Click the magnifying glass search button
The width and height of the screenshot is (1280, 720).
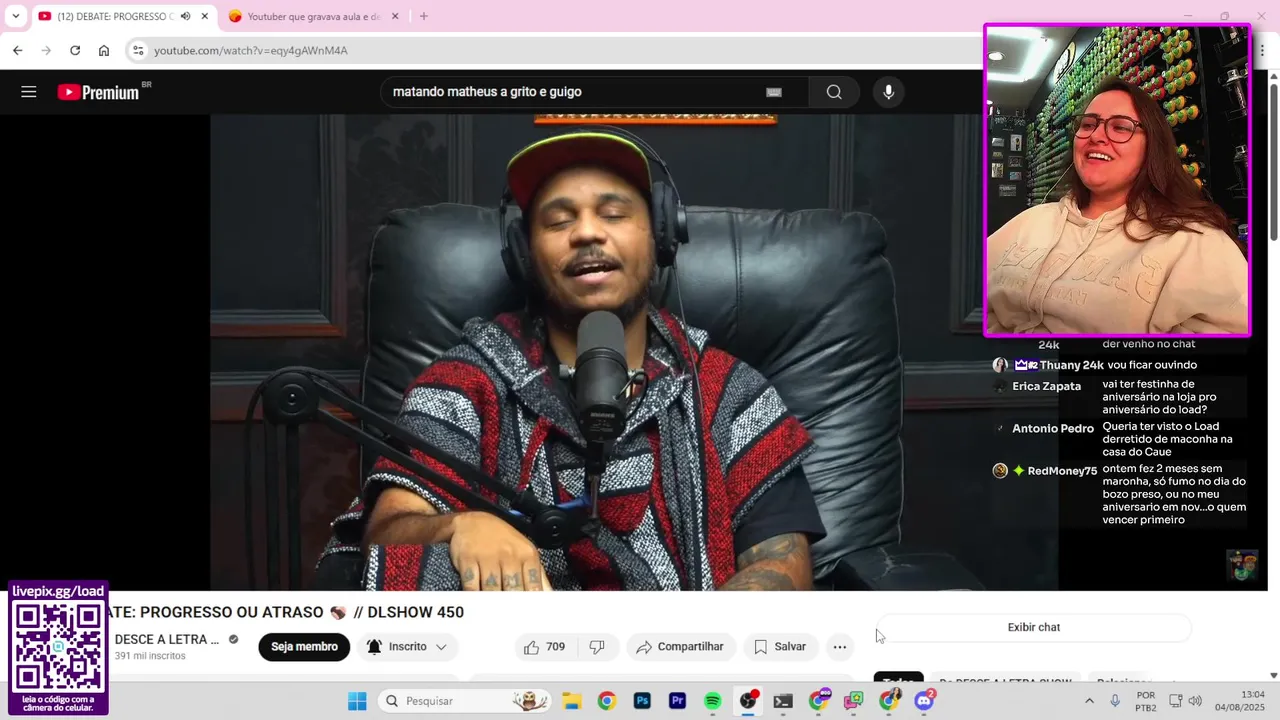coord(834,92)
